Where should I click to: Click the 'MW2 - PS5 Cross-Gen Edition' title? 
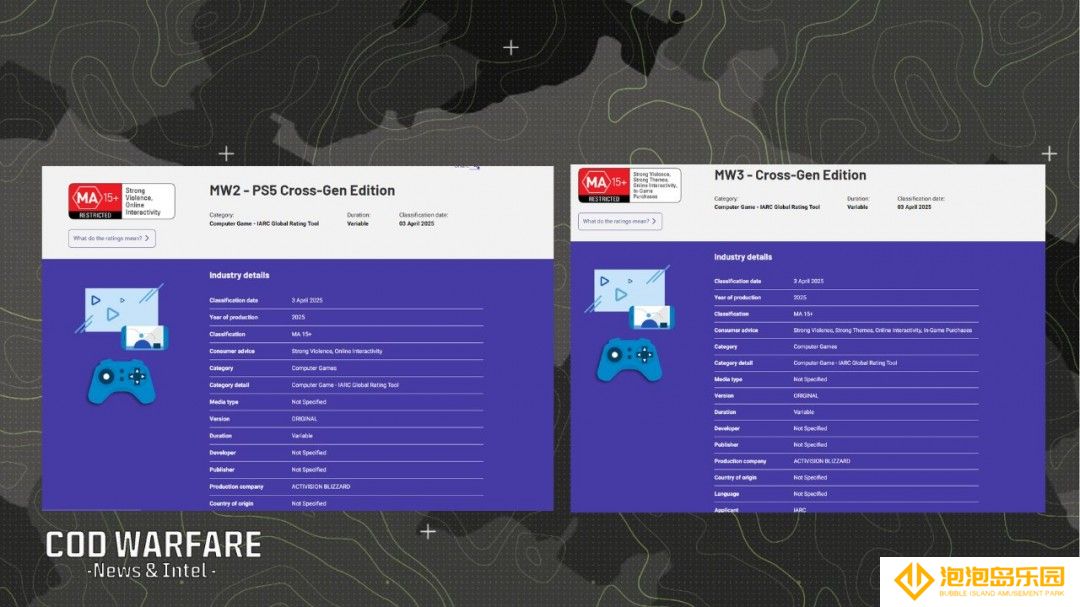click(302, 190)
